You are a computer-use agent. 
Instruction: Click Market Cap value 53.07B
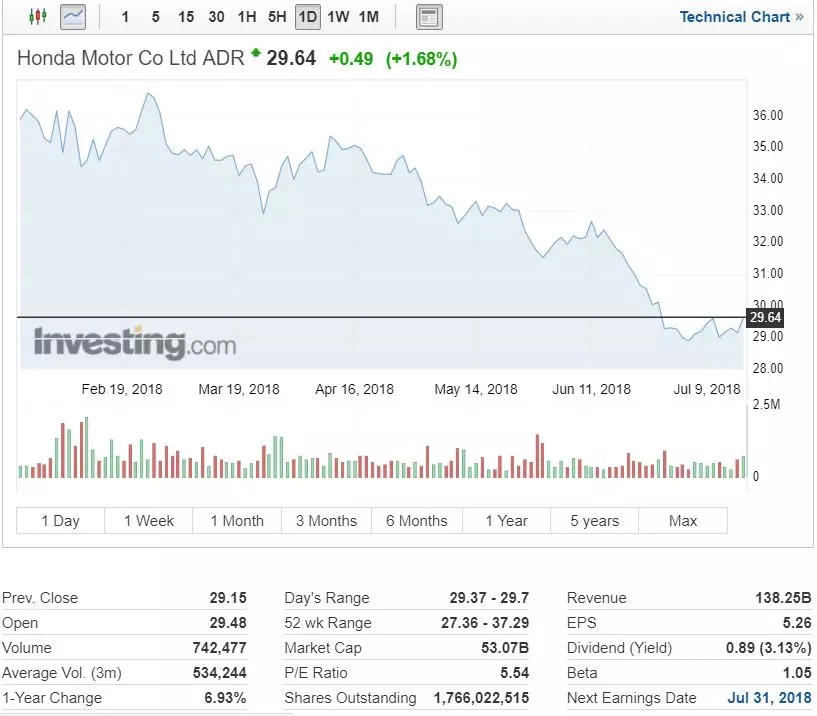click(505, 648)
